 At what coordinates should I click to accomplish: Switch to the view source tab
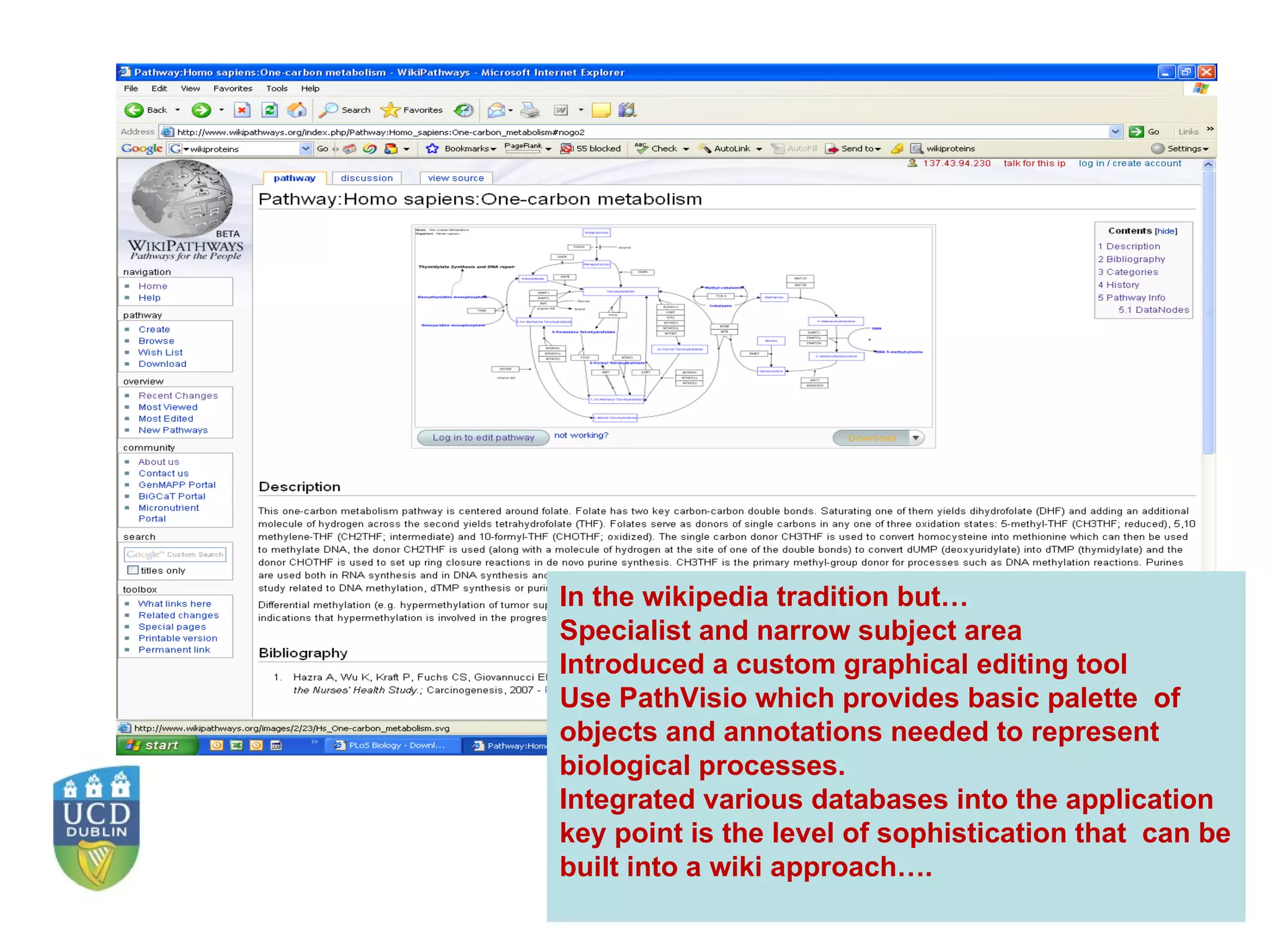coord(456,178)
